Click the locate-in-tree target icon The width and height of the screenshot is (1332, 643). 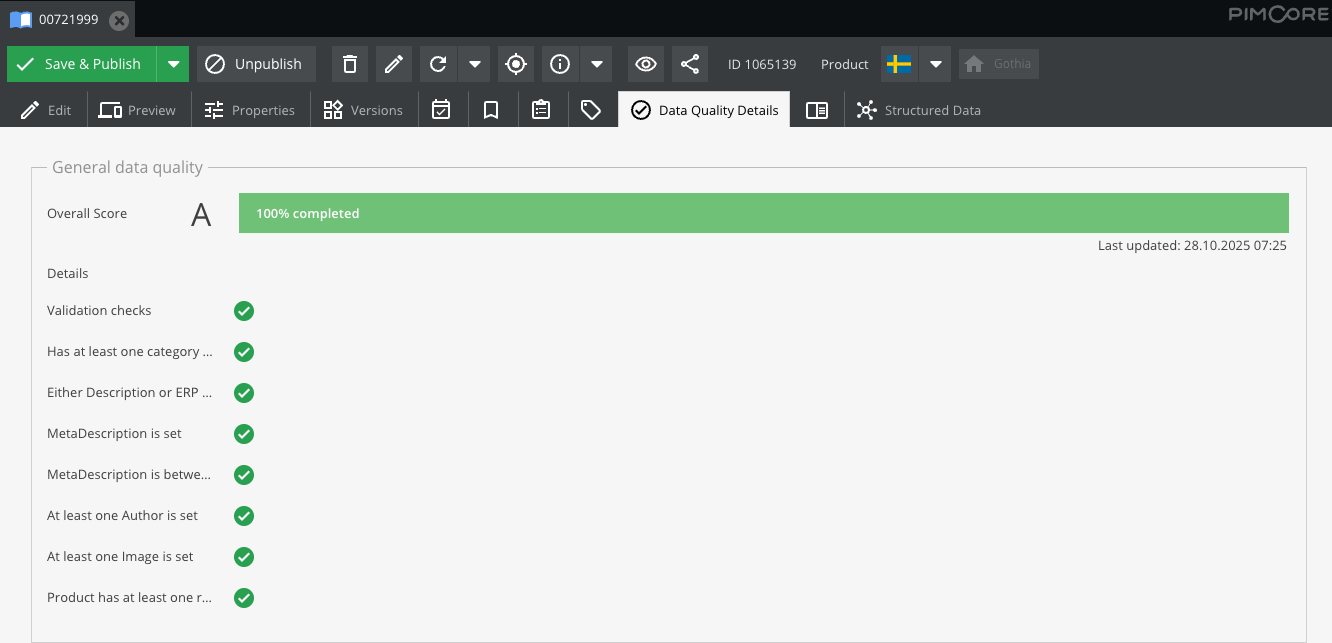pos(516,64)
